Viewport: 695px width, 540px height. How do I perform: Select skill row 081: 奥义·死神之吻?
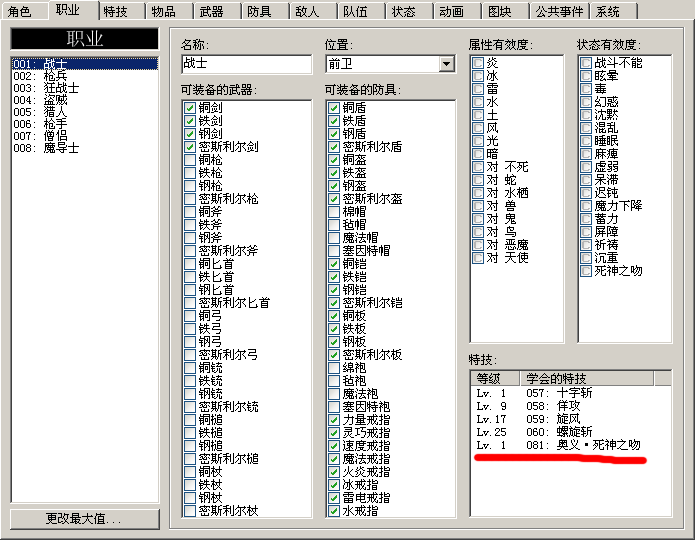(x=570, y=445)
